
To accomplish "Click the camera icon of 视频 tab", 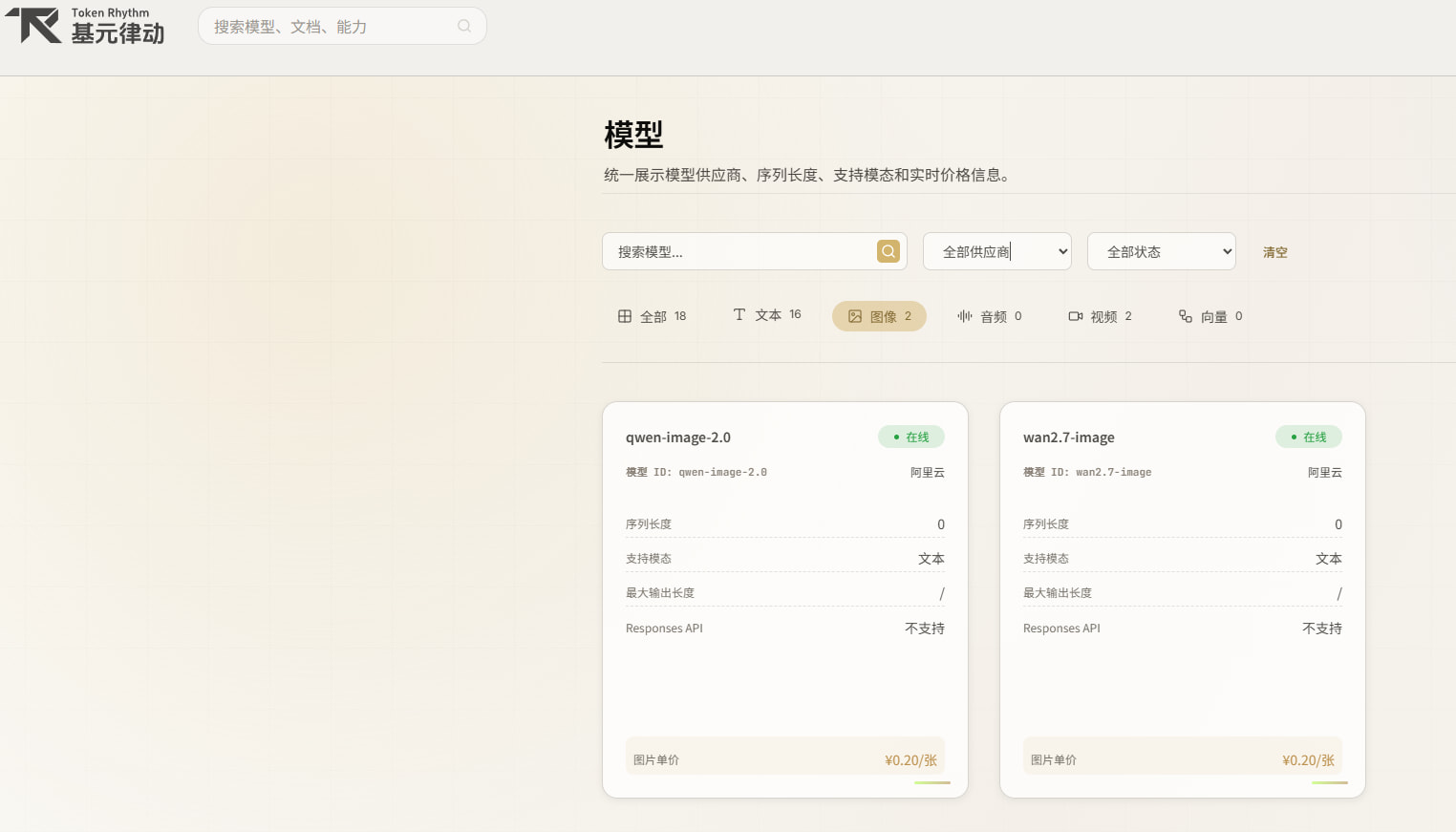I will point(1075,316).
